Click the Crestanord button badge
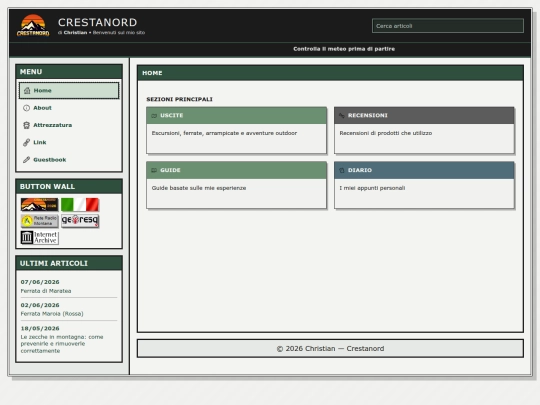The height and width of the screenshot is (405, 540). pos(39,205)
